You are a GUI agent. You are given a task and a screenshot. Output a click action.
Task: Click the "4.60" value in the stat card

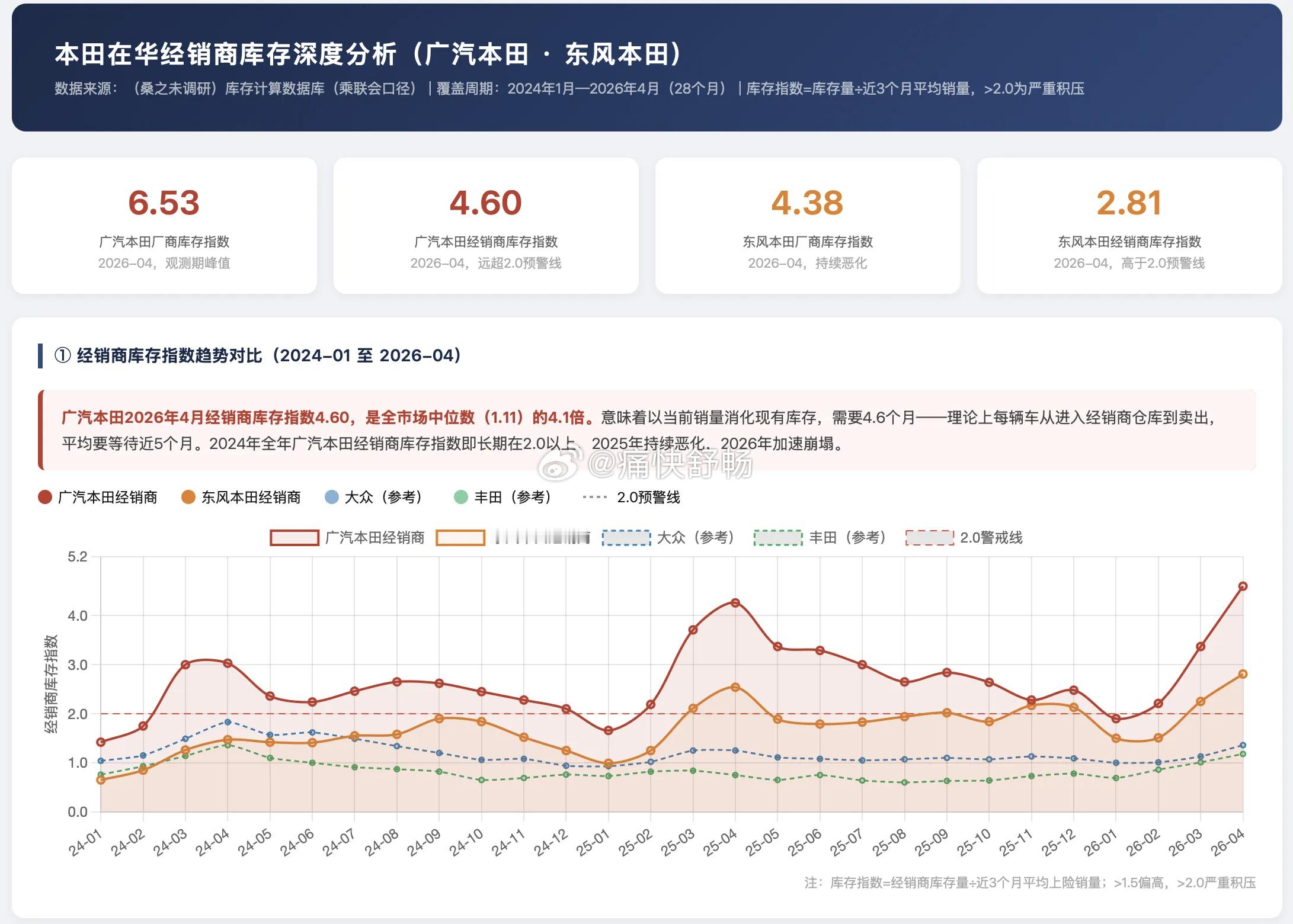(486, 203)
